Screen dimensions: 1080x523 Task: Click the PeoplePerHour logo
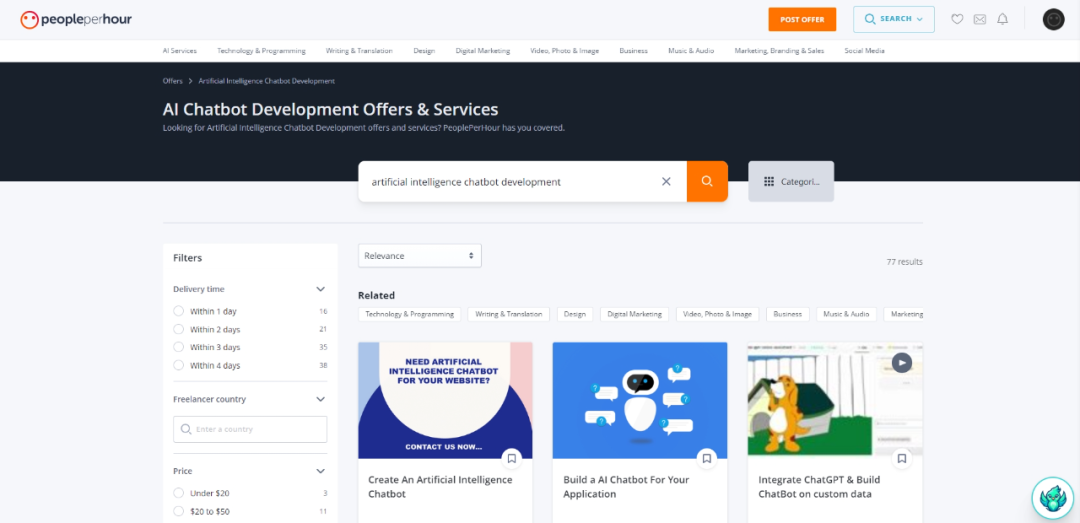pyautogui.click(x=76, y=19)
